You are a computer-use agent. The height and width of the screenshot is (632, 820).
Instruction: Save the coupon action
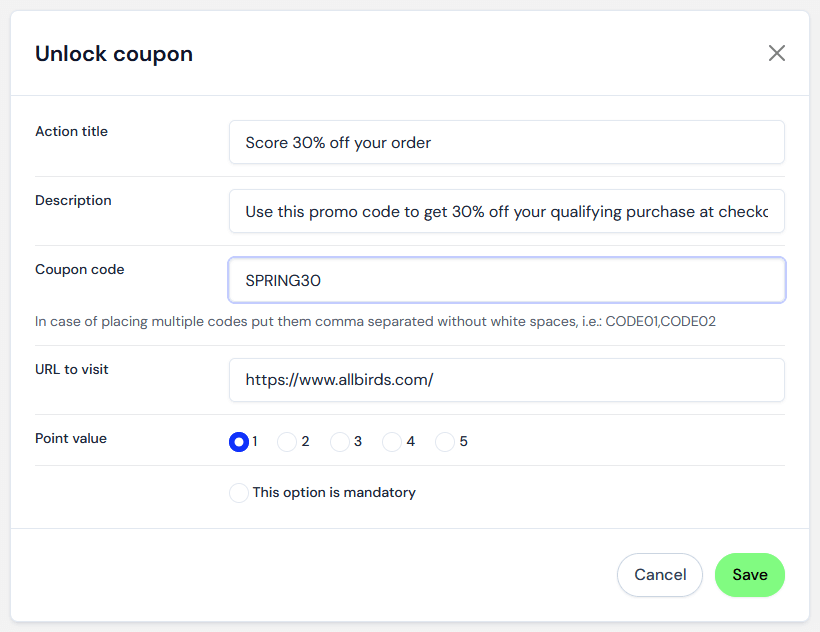[749, 574]
